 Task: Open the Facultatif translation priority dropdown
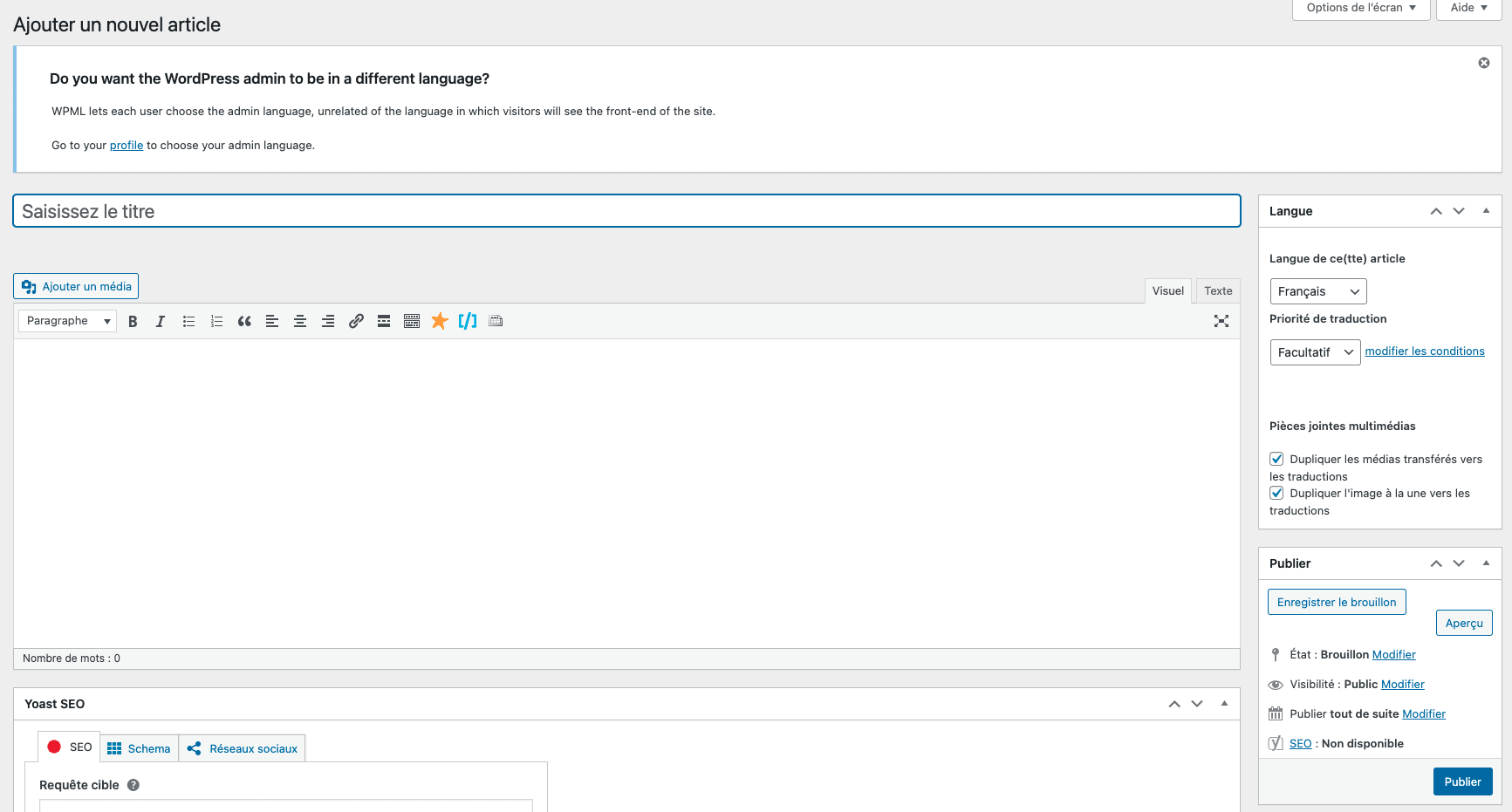point(1315,352)
